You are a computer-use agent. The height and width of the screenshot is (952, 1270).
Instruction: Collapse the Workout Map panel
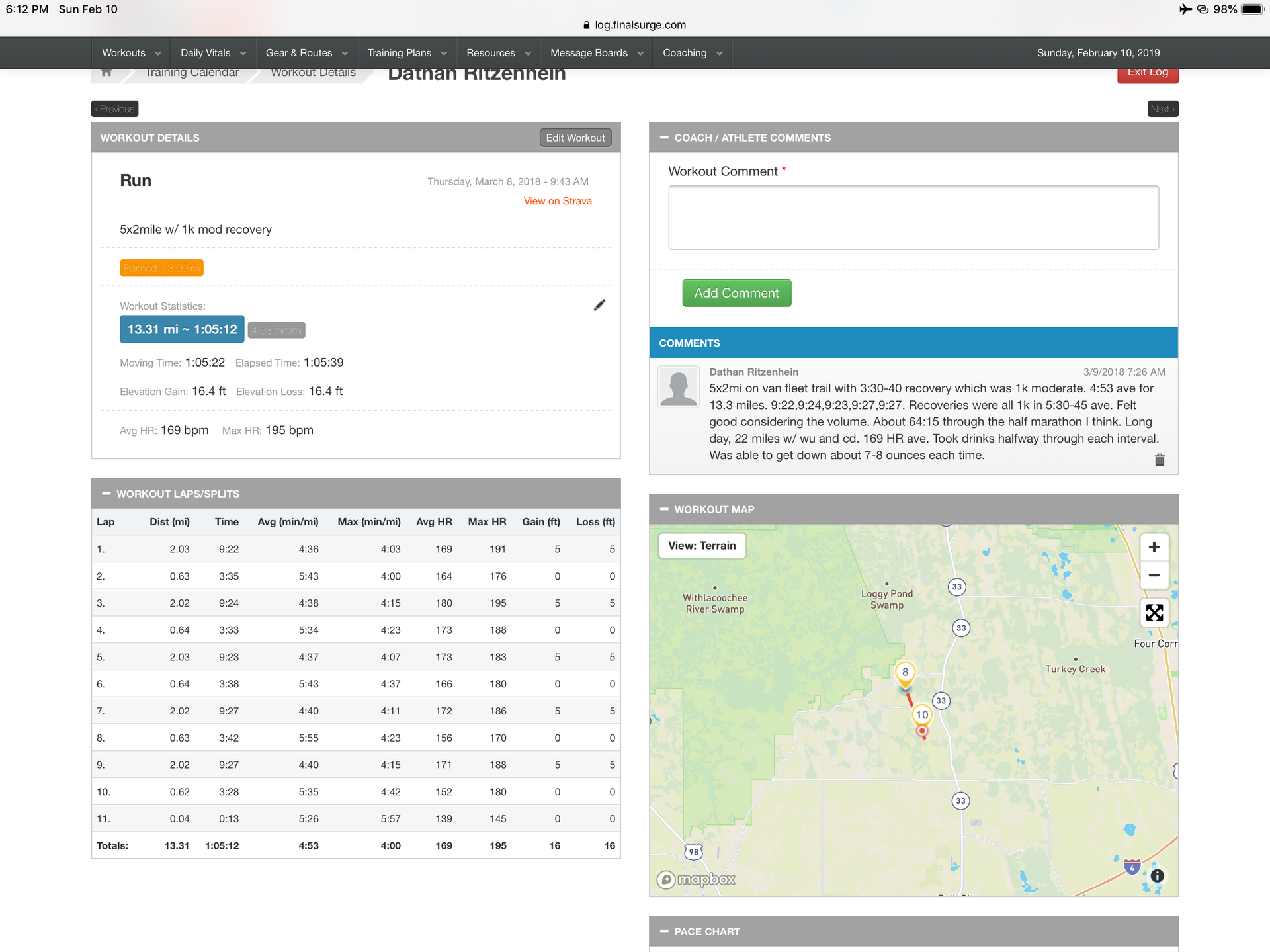pyautogui.click(x=663, y=509)
